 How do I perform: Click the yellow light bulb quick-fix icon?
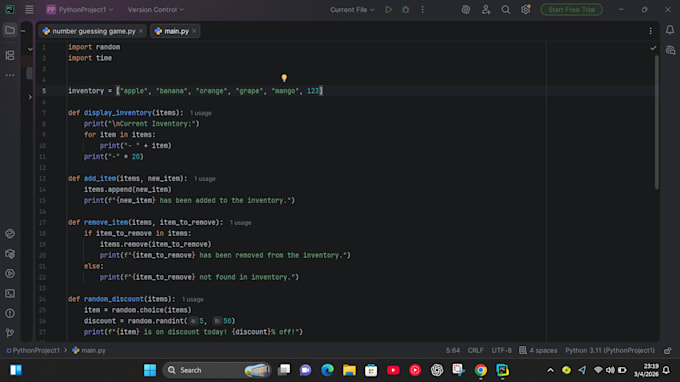click(x=284, y=78)
